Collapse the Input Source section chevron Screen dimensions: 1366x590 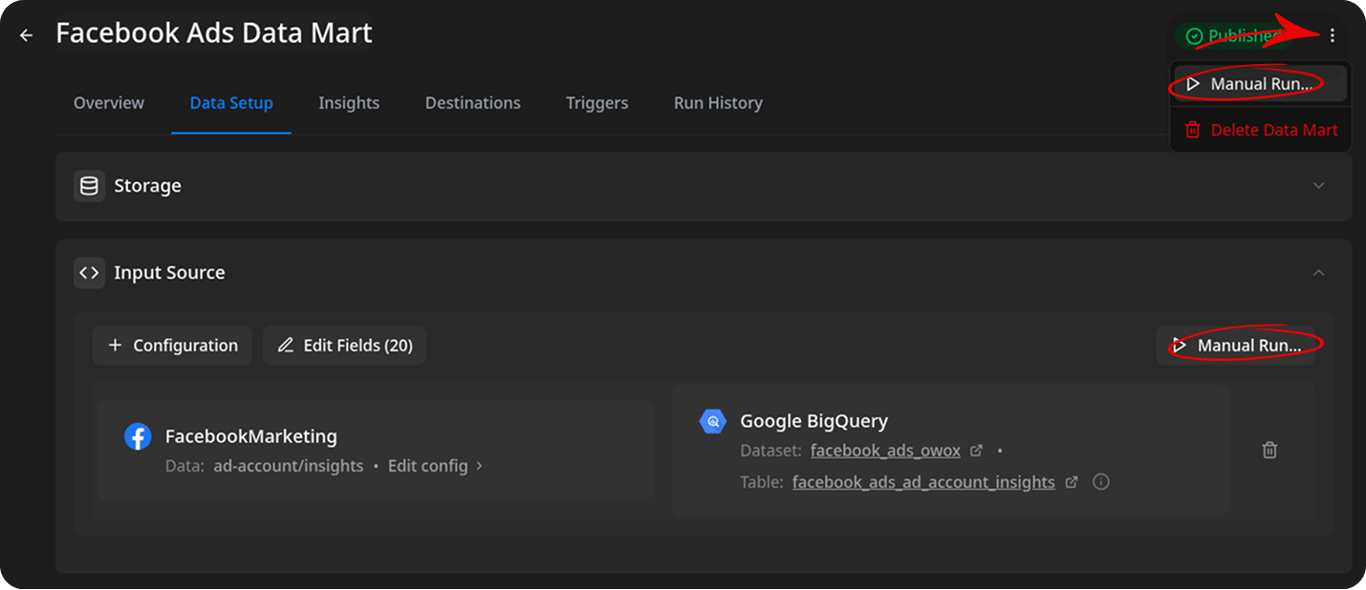[x=1318, y=273]
